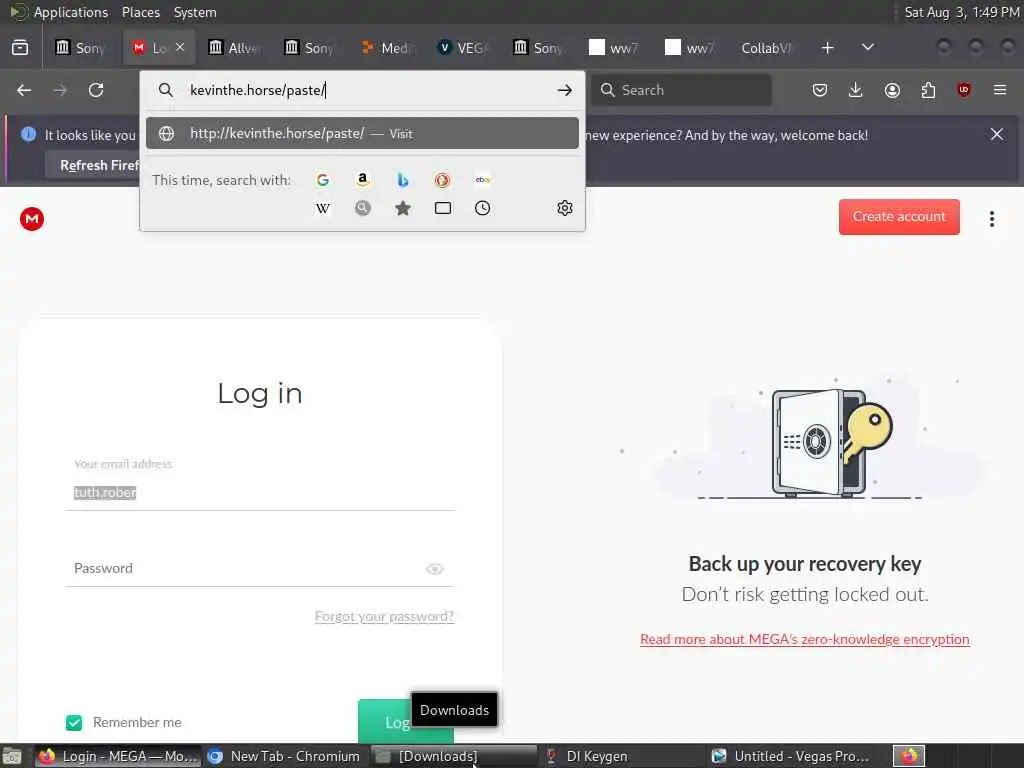
Task: Search Bookmarks with the star icon
Action: click(403, 208)
